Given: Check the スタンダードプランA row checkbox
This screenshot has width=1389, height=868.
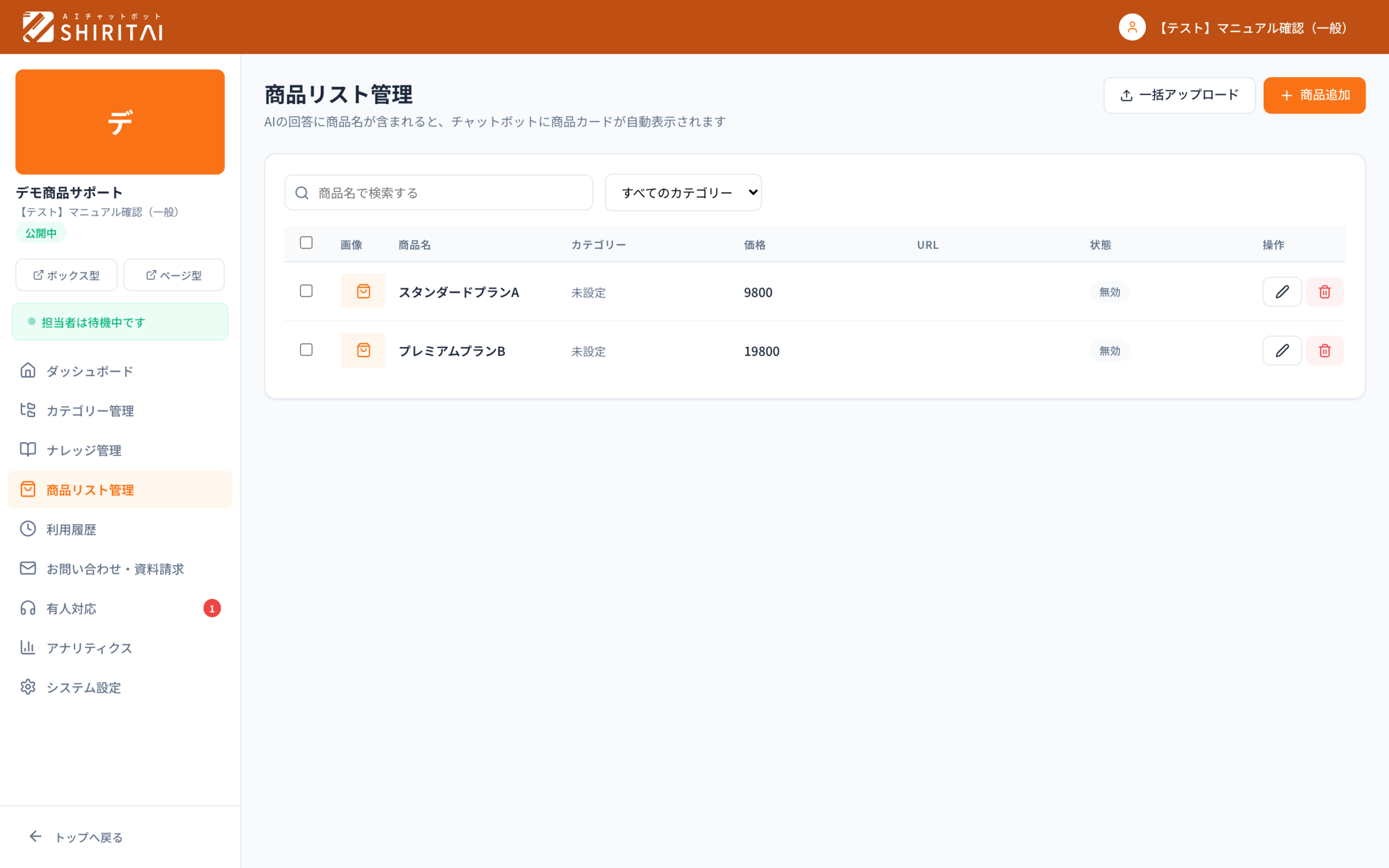Looking at the screenshot, I should click(x=307, y=291).
